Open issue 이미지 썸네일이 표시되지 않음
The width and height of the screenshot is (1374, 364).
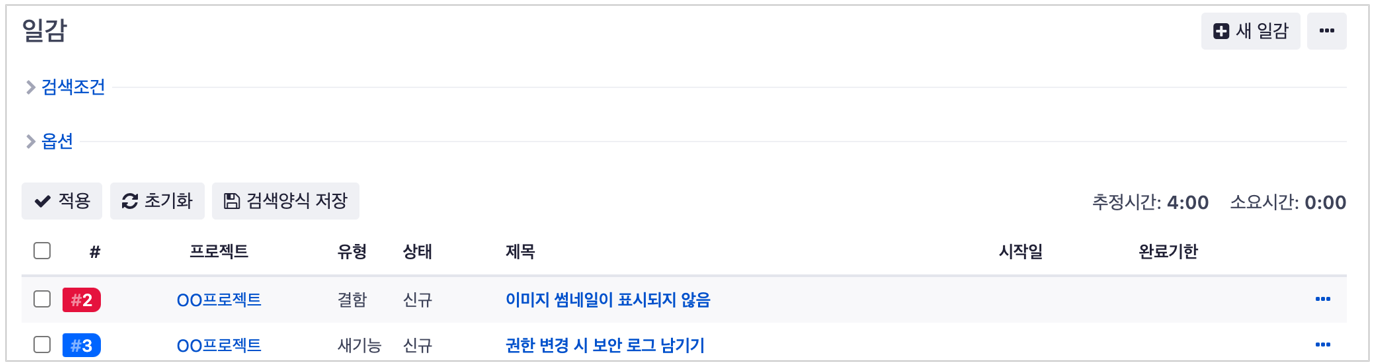pos(608,300)
